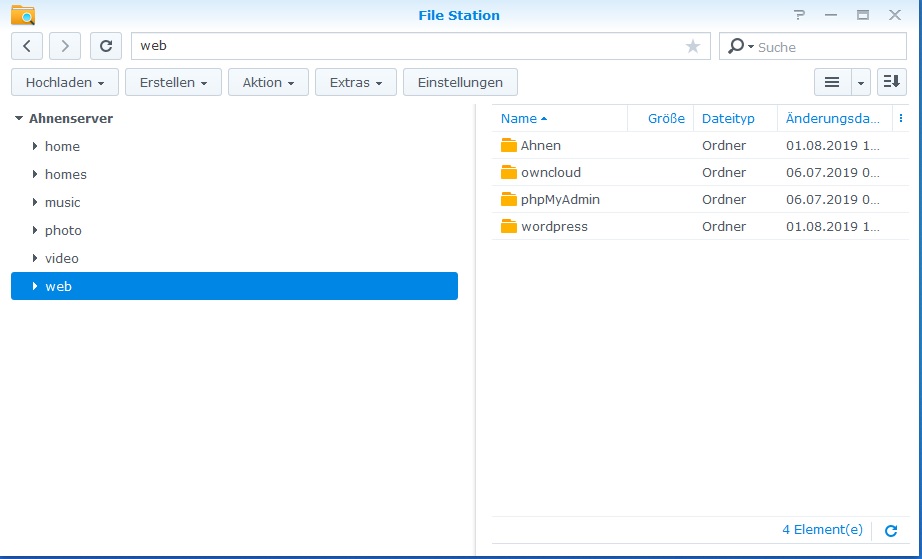
Task: Click the forward navigation arrow
Action: tap(65, 46)
